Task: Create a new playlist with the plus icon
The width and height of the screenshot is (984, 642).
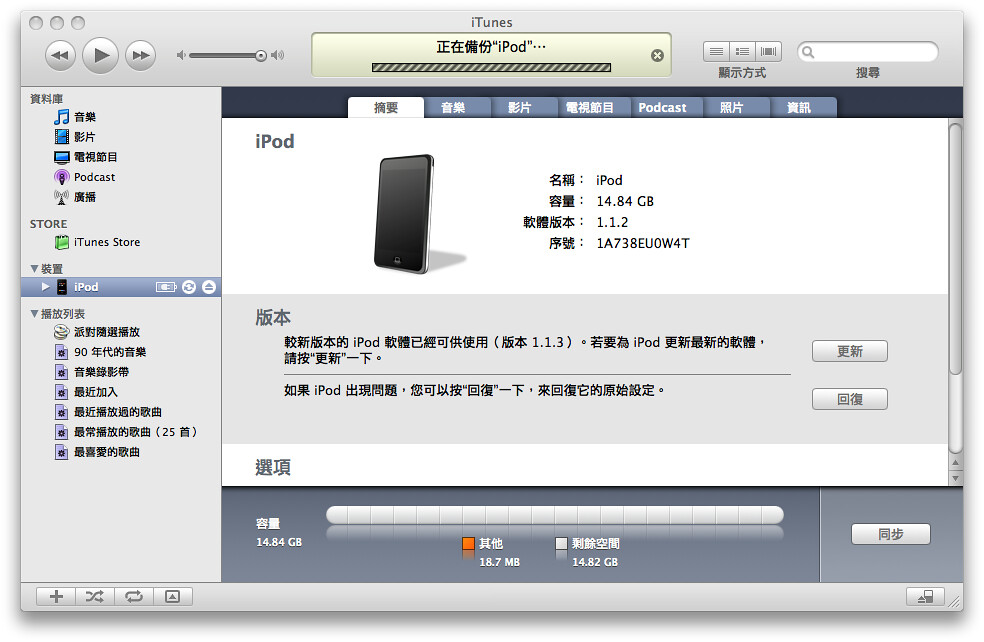Action: [55, 596]
